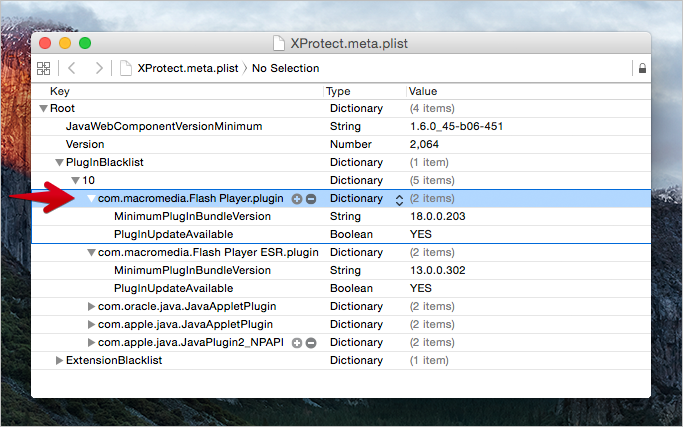Click (4 items) value of Root
The height and width of the screenshot is (427, 683).
(432, 108)
